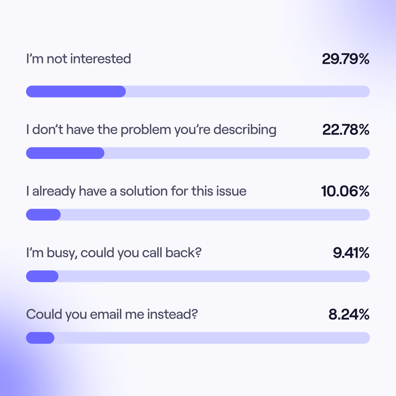This screenshot has width=396, height=396.
Task: Select the 29.79% percentage value
Action: 345,59
